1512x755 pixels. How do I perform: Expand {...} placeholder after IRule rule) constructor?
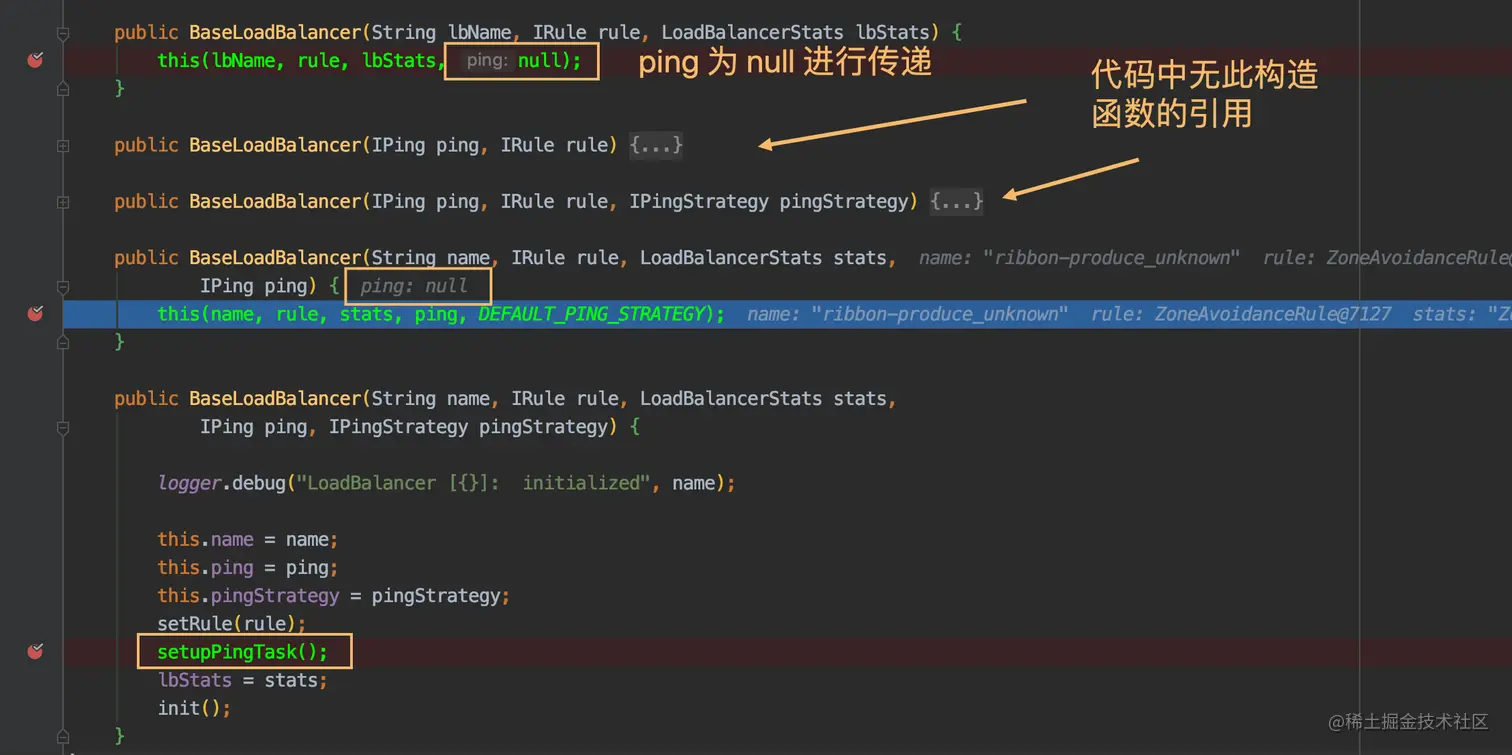656,145
